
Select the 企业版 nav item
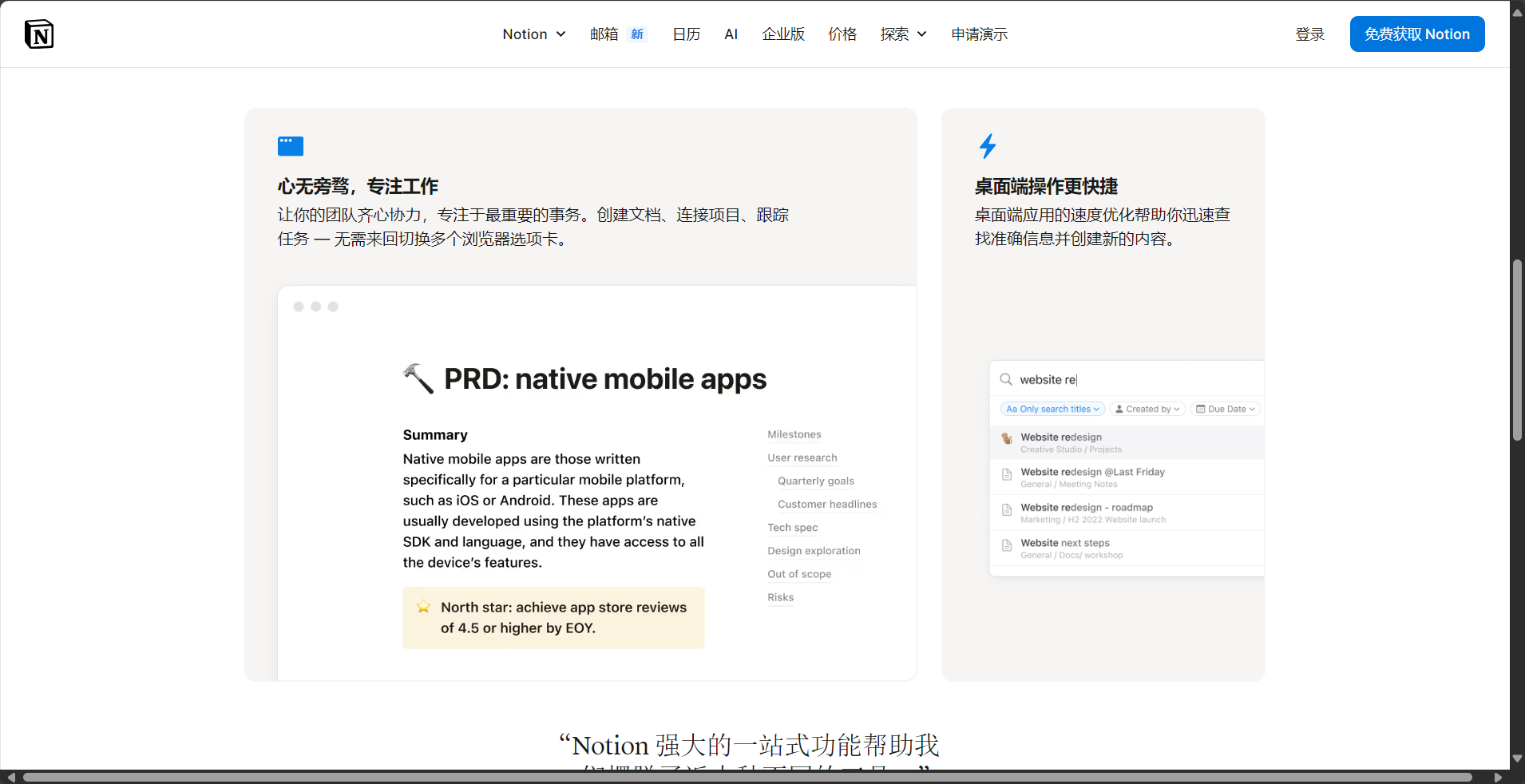[x=783, y=34]
